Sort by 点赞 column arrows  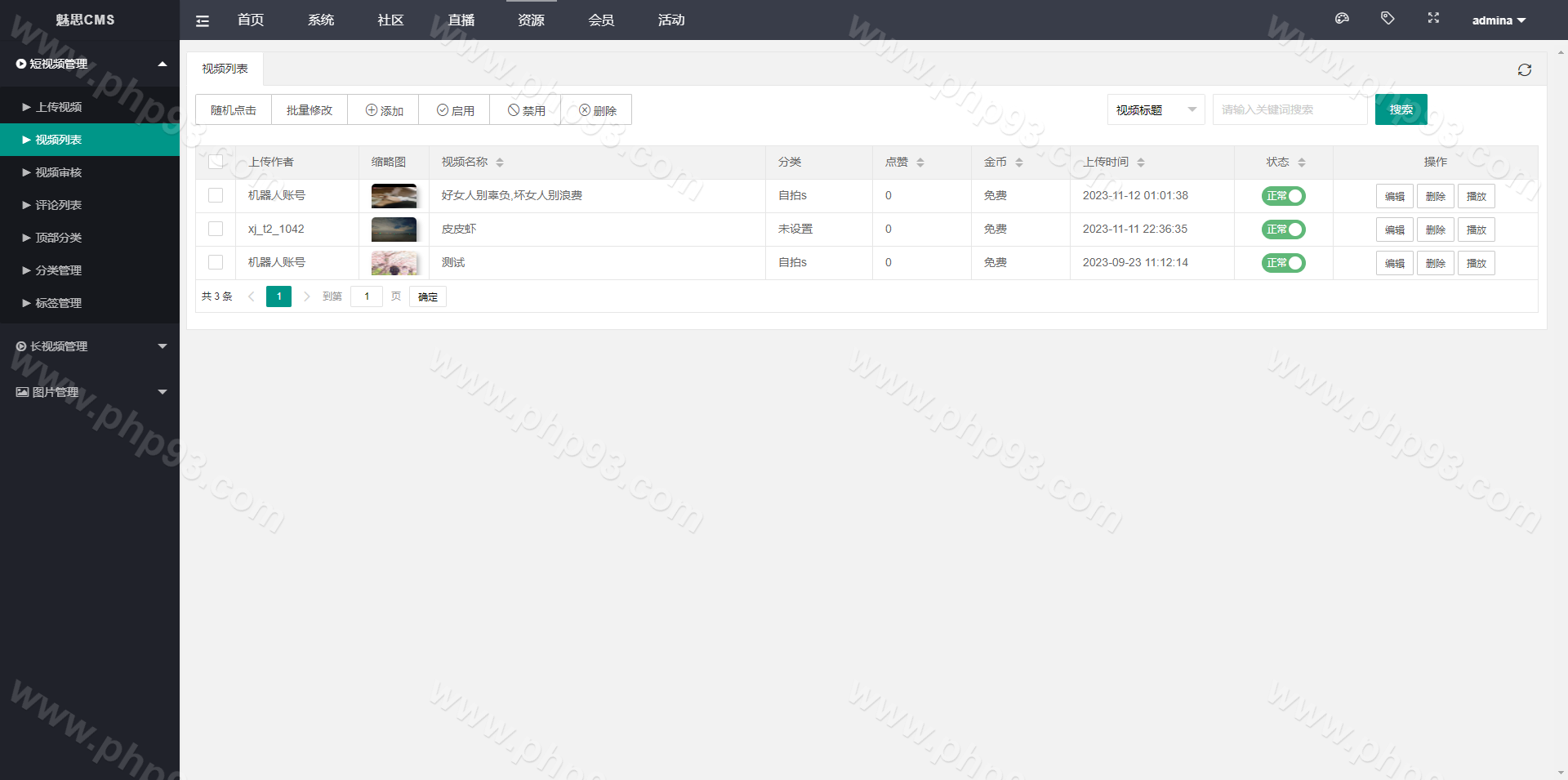[x=920, y=163]
